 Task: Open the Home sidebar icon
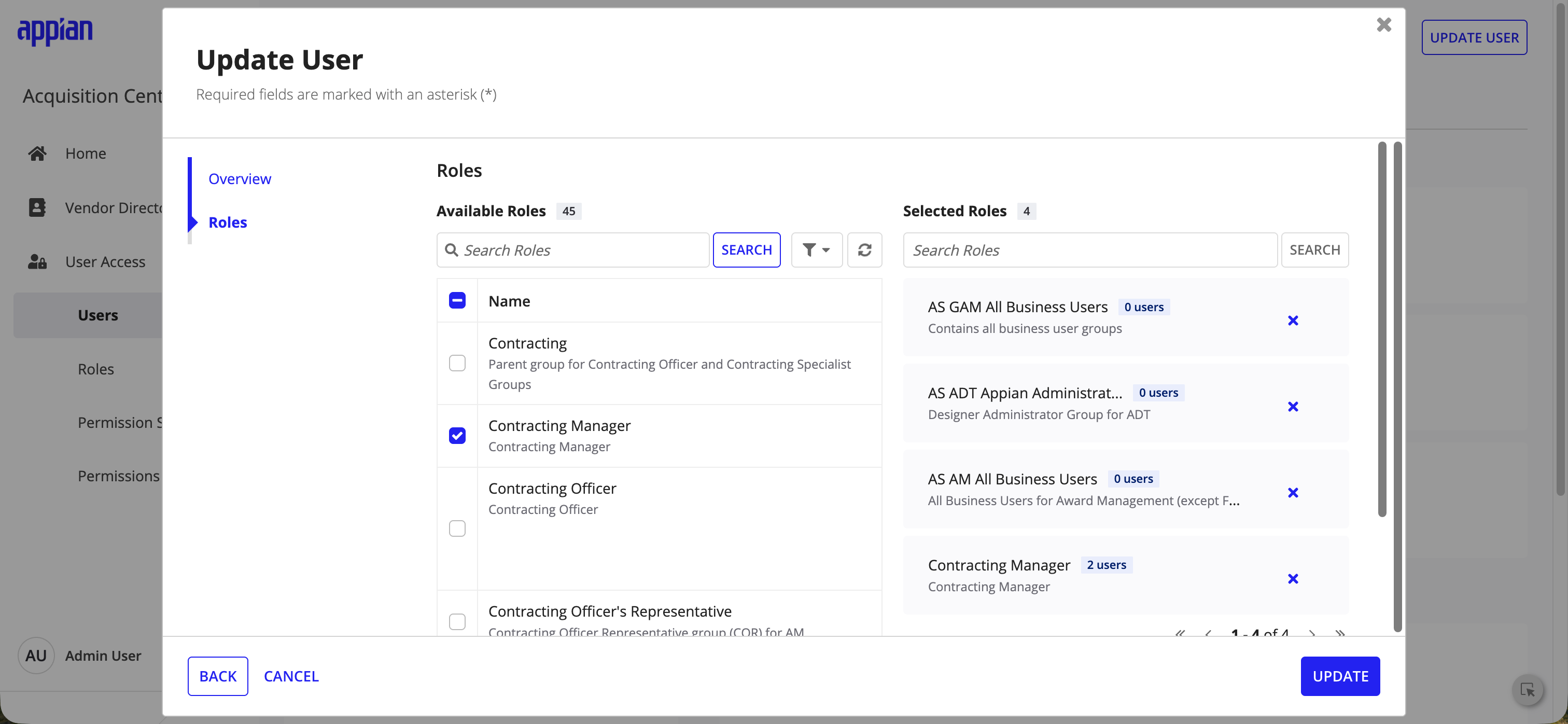pyautogui.click(x=37, y=154)
